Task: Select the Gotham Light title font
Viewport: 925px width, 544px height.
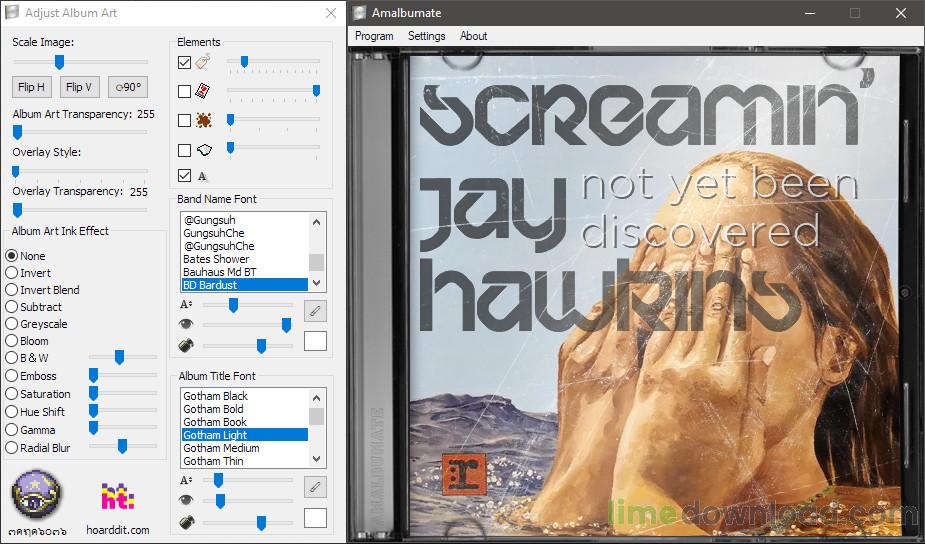Action: pos(245,435)
